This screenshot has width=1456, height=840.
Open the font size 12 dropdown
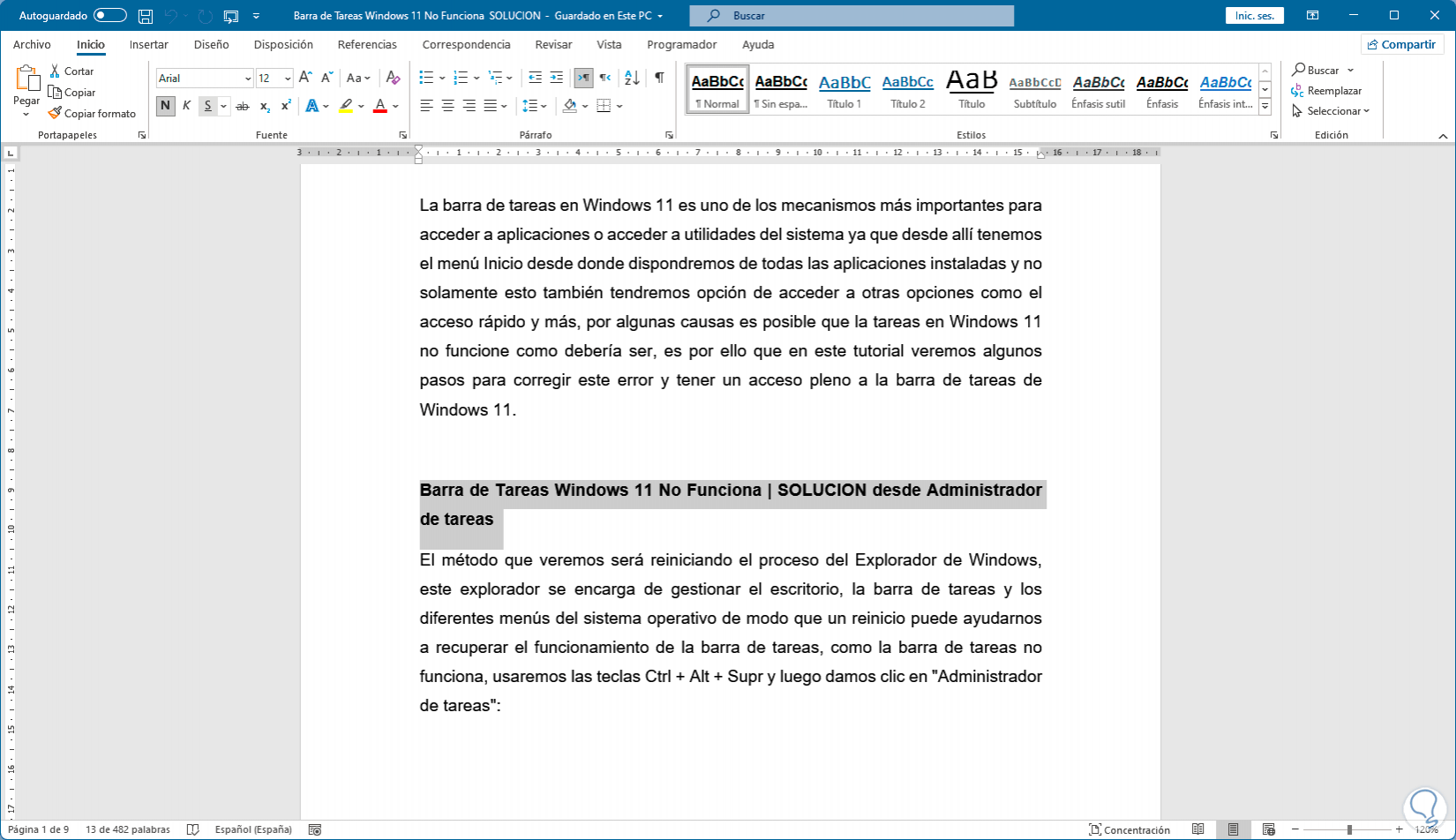[288, 79]
